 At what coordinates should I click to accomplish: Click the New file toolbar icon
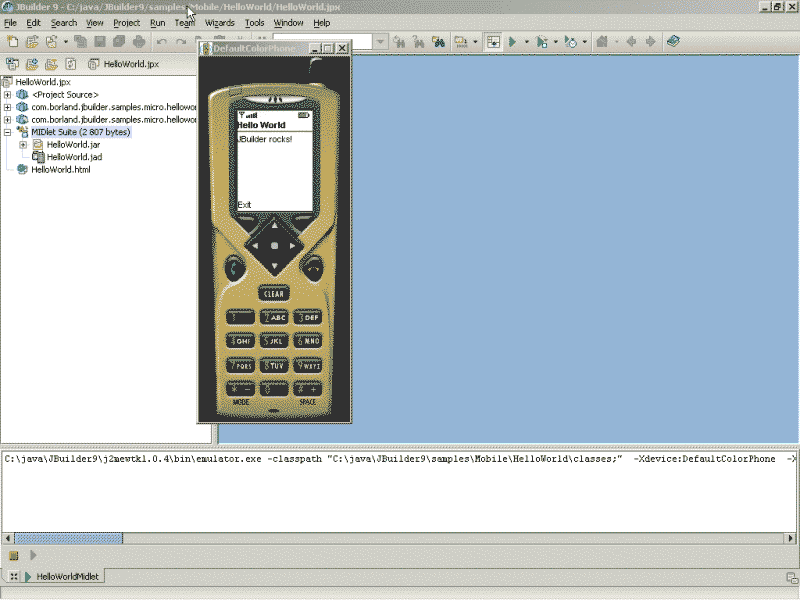click(x=12, y=42)
